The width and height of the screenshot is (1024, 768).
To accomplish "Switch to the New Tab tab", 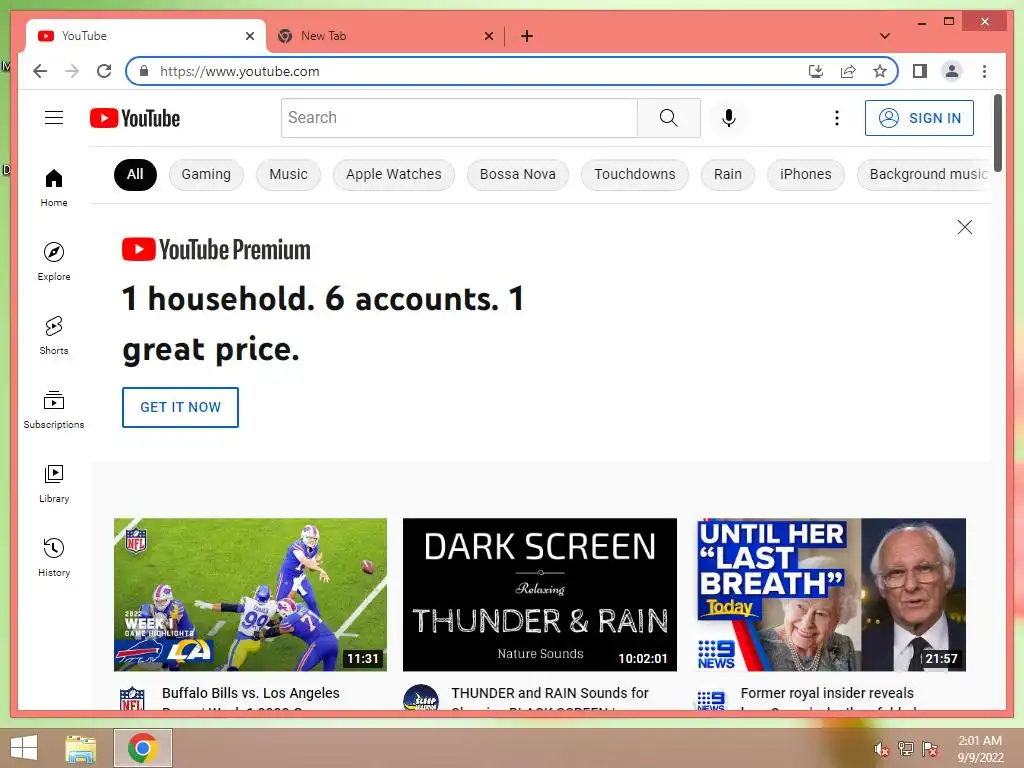I will [385, 36].
